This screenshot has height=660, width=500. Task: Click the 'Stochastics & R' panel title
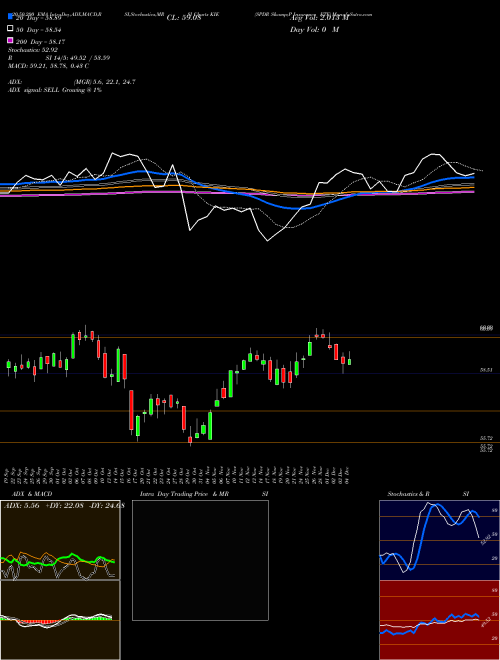coord(408,494)
